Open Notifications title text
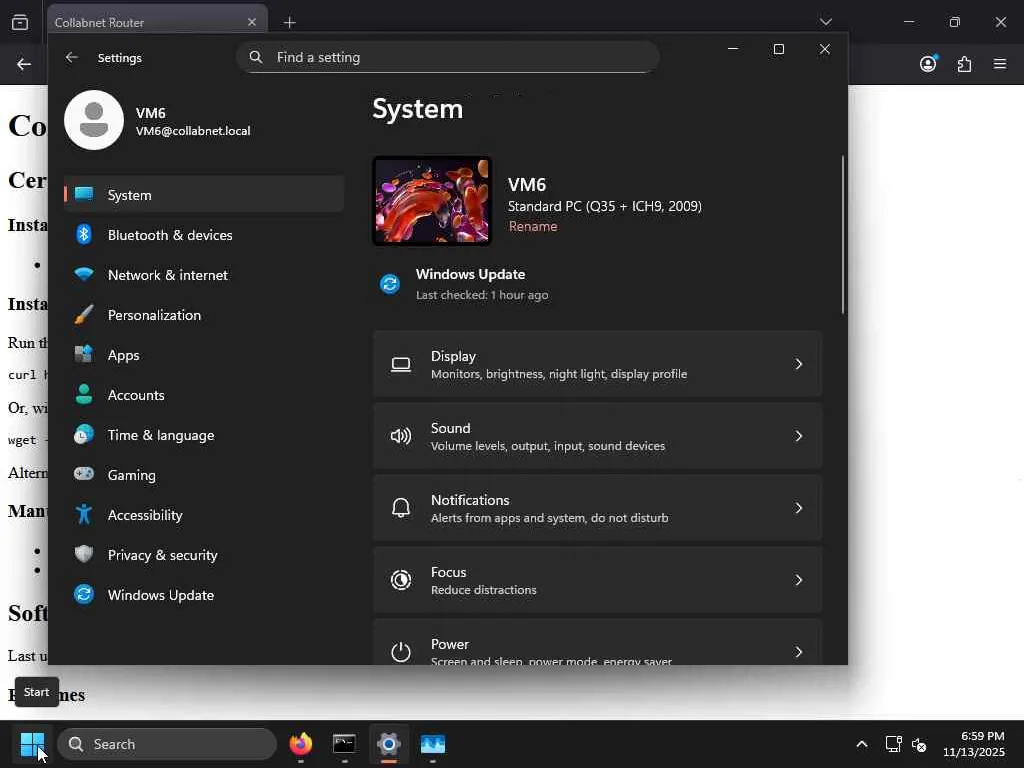 470,500
